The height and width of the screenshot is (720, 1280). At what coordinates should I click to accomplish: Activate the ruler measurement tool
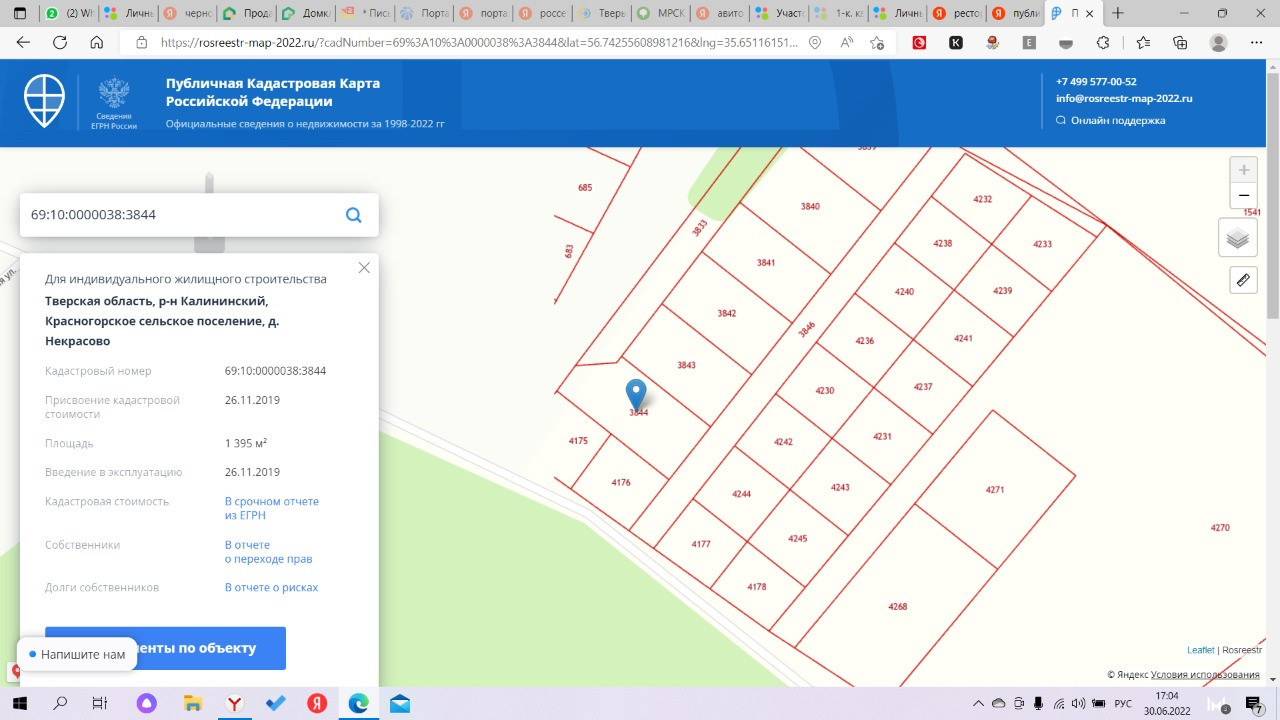pyautogui.click(x=1243, y=280)
